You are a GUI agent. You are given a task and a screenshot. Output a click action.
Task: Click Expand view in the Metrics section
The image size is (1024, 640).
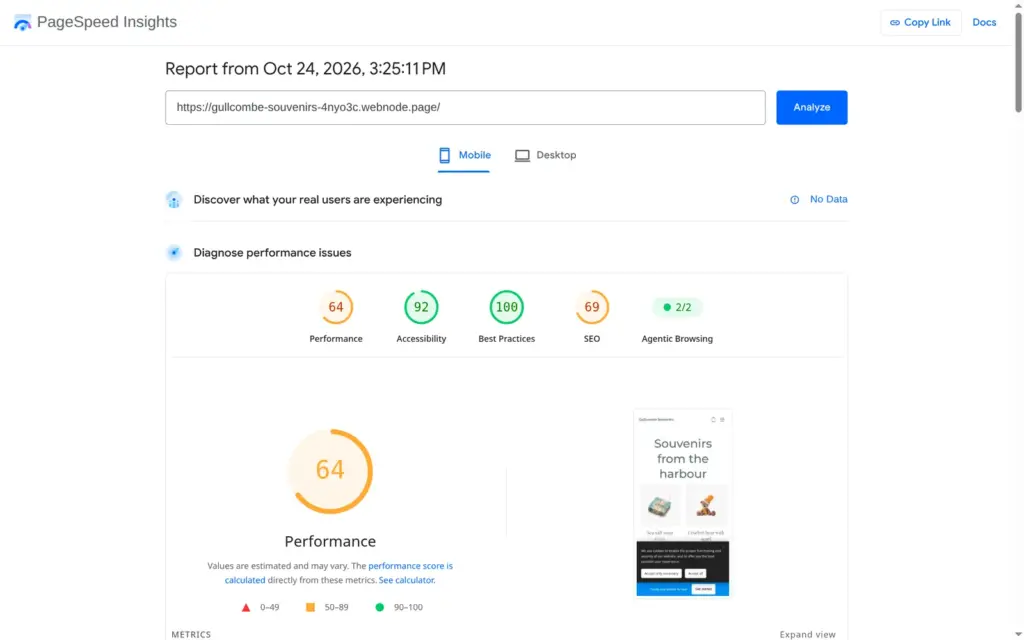click(x=807, y=634)
